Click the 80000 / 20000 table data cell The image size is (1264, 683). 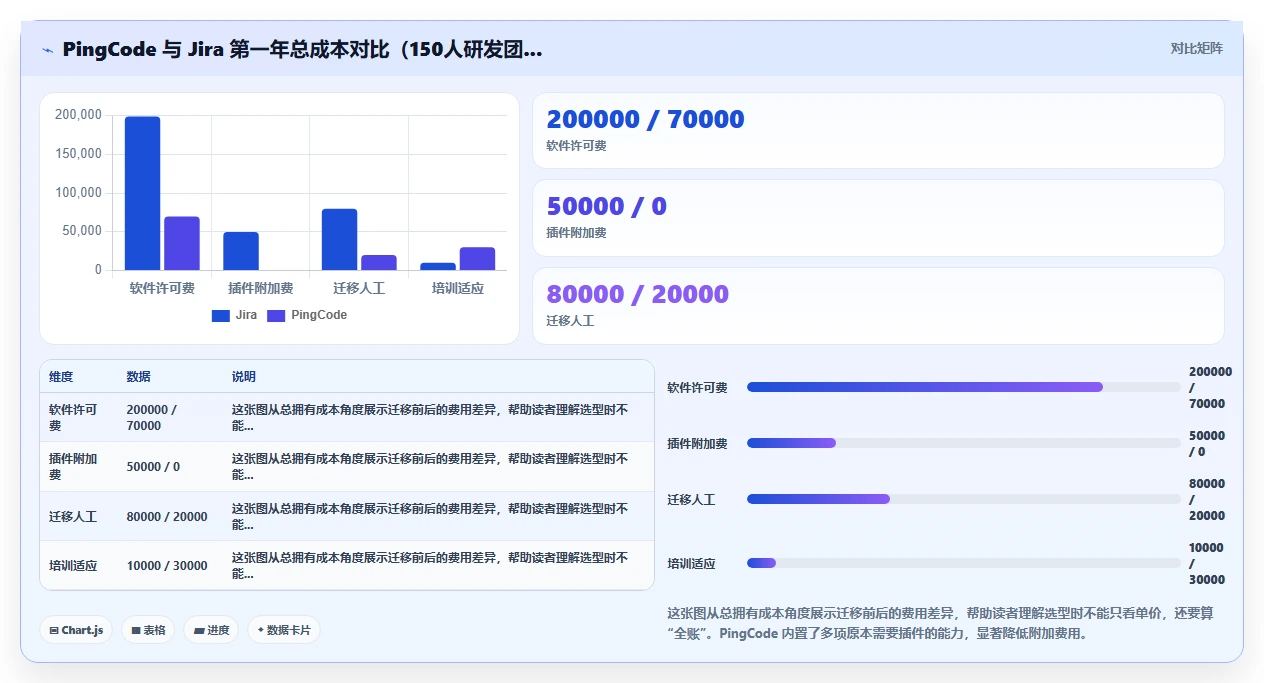point(170,517)
